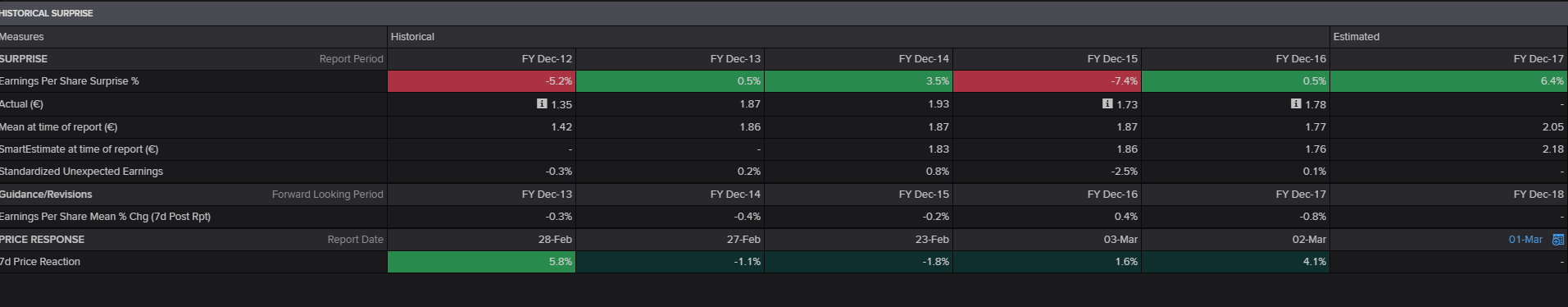Click the Standardized Unexpected Earnings row label
This screenshot has height=307, width=1568.
pyautogui.click(x=81, y=172)
